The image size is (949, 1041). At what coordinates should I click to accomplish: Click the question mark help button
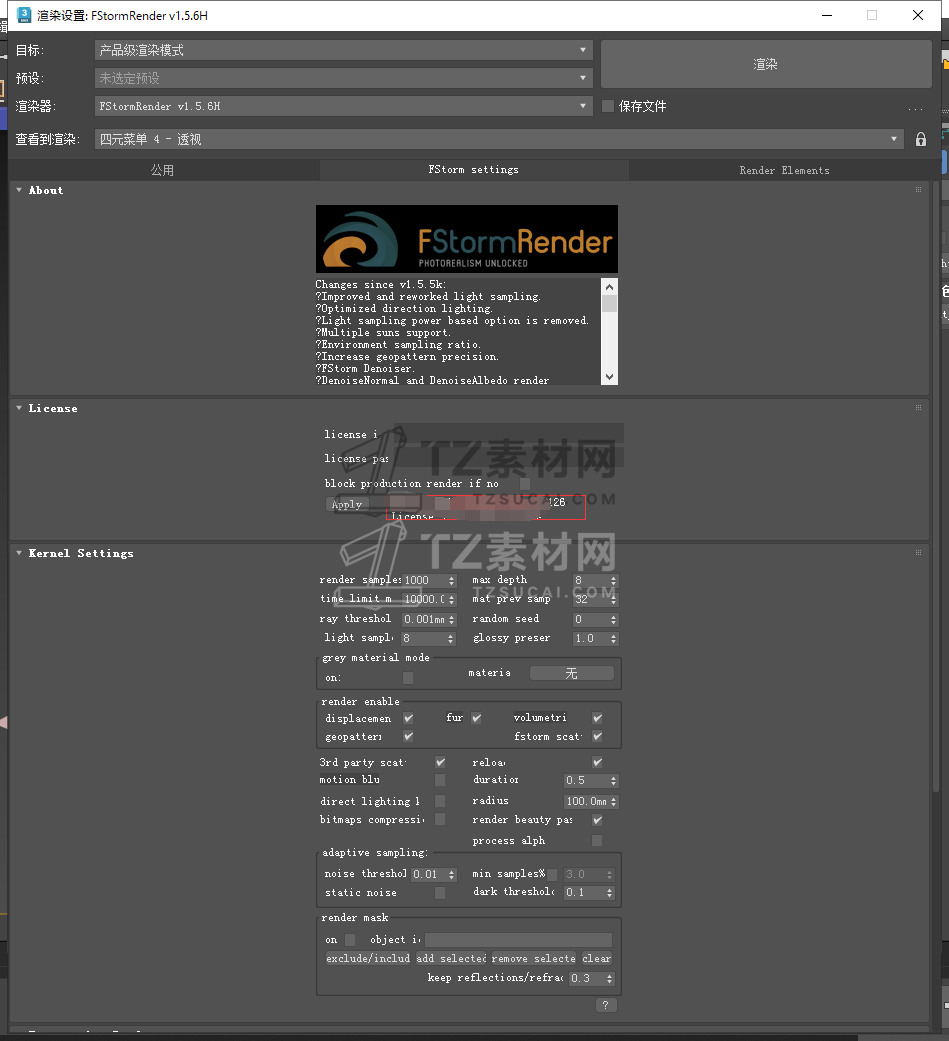tap(606, 1005)
